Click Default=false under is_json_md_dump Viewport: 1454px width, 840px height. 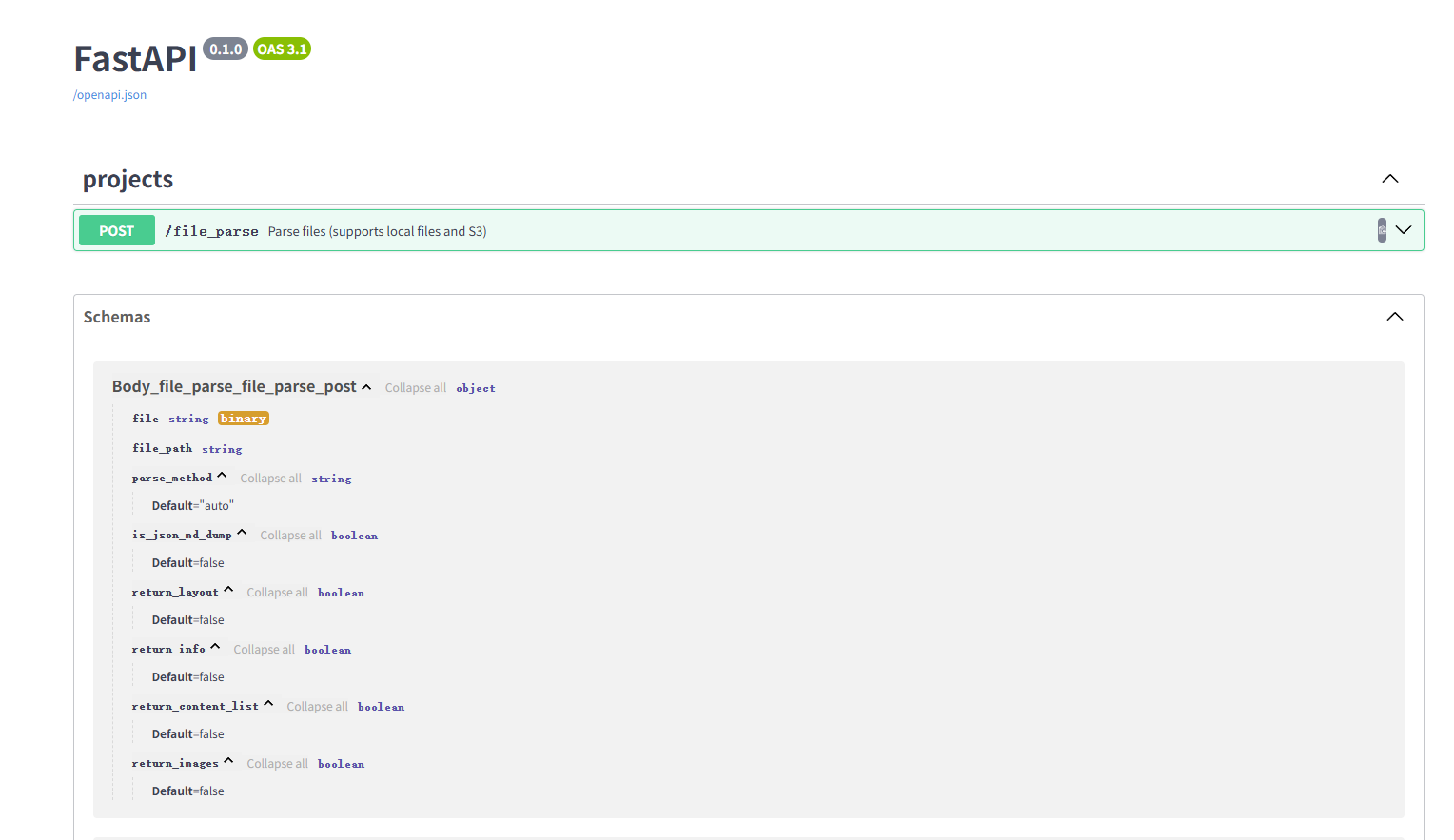pyautogui.click(x=188, y=563)
